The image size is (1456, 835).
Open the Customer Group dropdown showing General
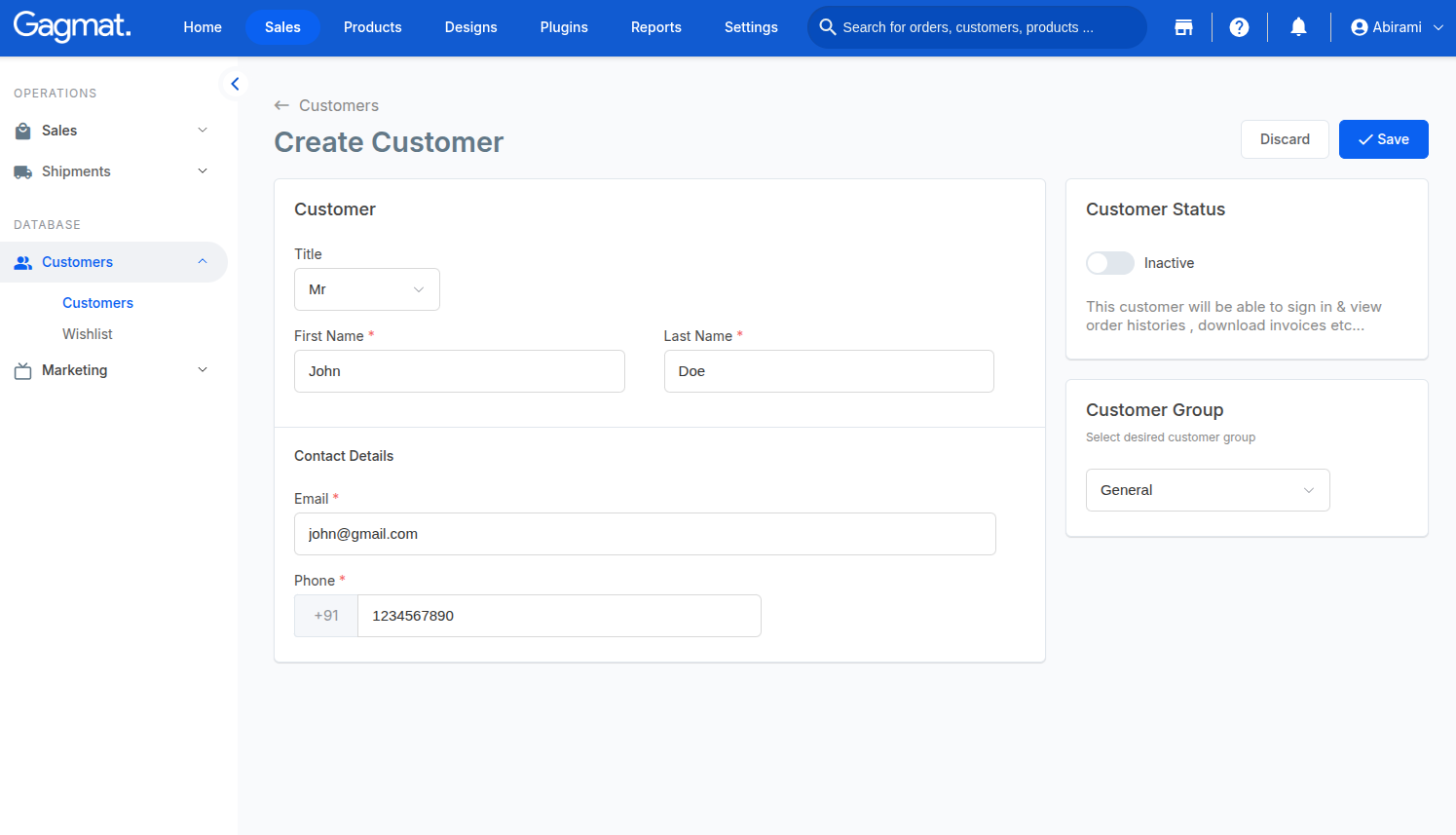pos(1208,490)
